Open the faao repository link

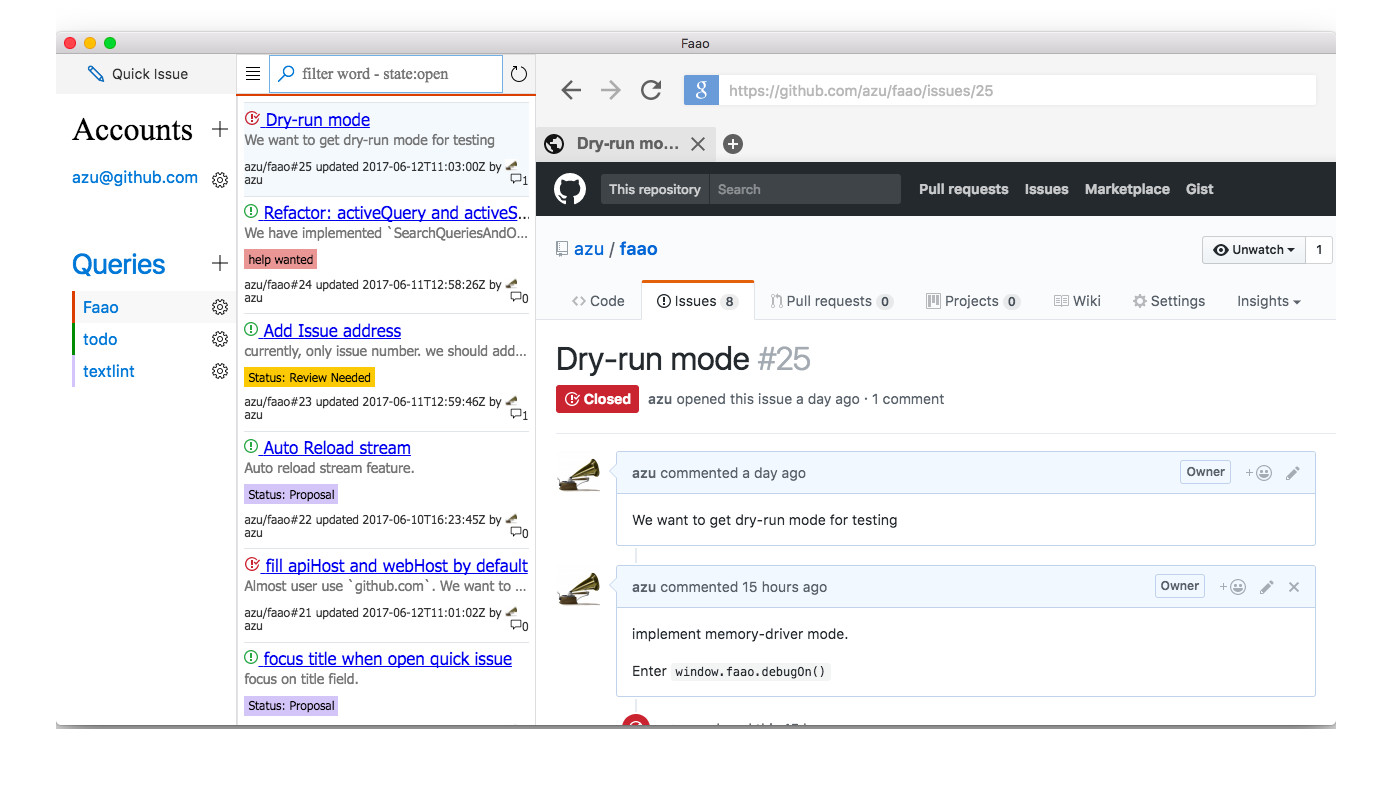[x=638, y=249]
